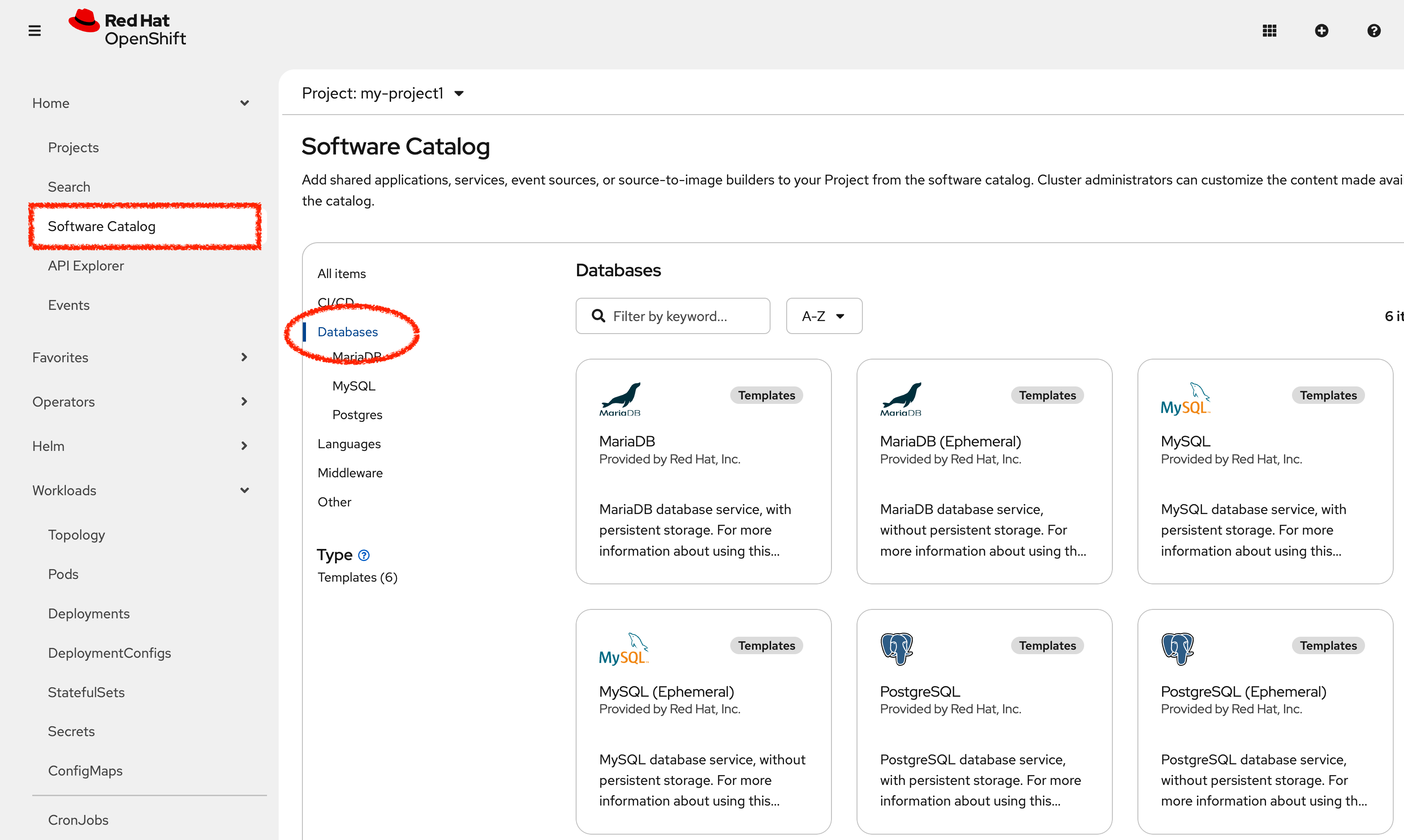Click the Templates badge on MariaDB card
Screen dimensions: 1404x840
click(x=766, y=395)
